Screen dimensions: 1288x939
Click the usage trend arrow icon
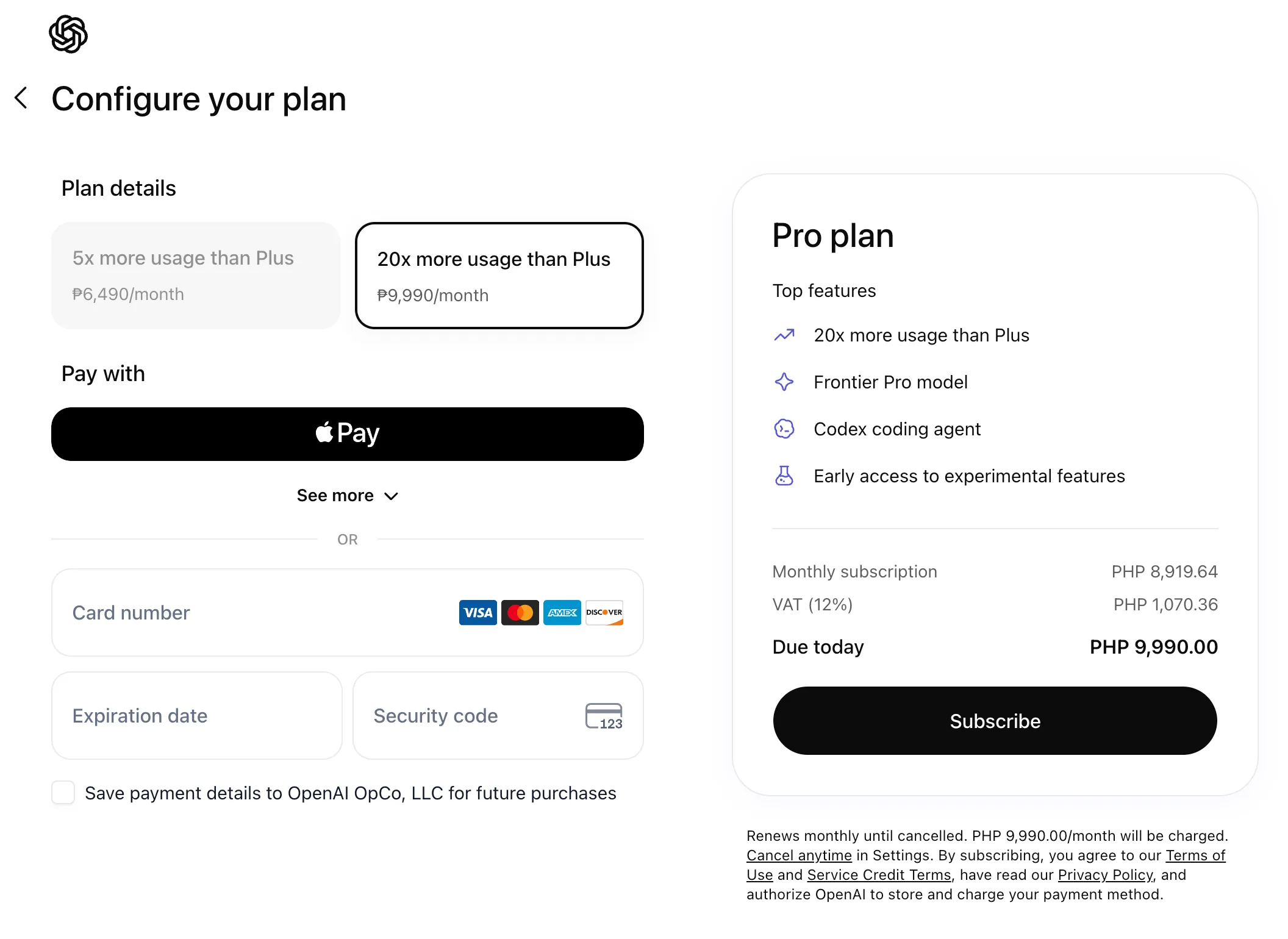784,335
